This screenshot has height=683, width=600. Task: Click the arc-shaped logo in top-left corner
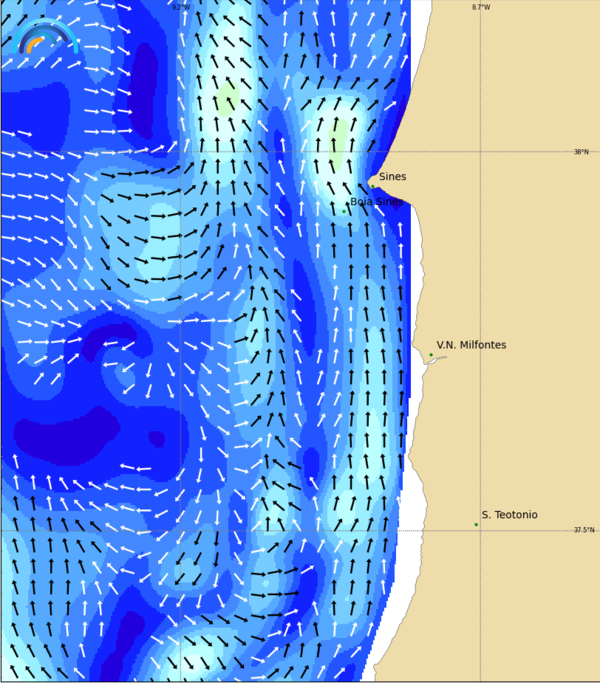pos(46,37)
